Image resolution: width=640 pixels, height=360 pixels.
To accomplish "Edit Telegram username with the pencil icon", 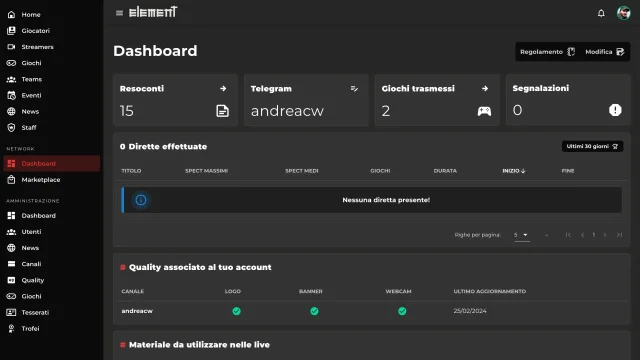I will (x=354, y=89).
